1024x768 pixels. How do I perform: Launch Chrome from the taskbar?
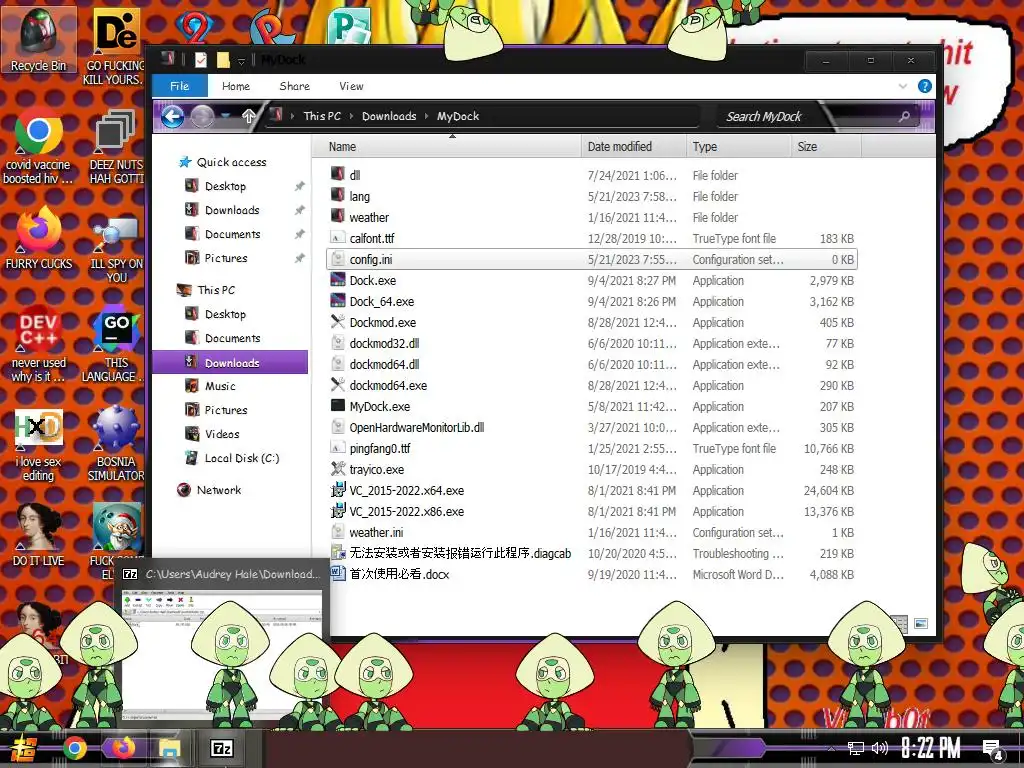click(x=74, y=748)
